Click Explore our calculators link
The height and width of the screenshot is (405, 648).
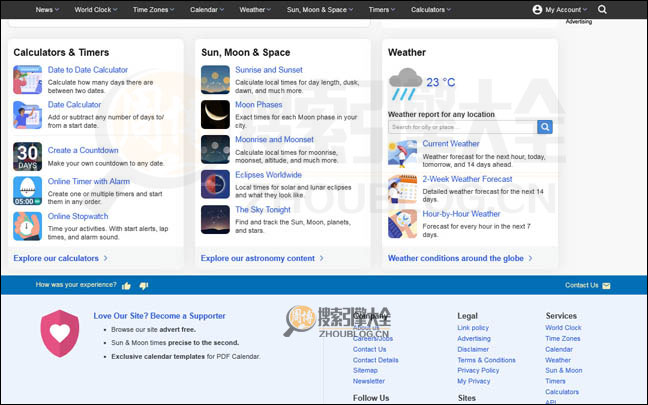[x=60, y=258]
